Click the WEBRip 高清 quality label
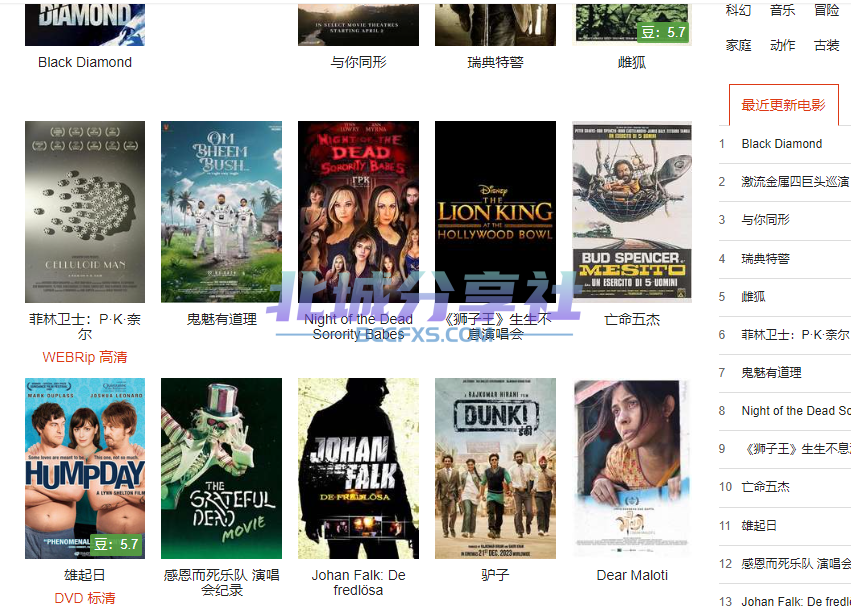This screenshot has width=851, height=609. pos(85,357)
